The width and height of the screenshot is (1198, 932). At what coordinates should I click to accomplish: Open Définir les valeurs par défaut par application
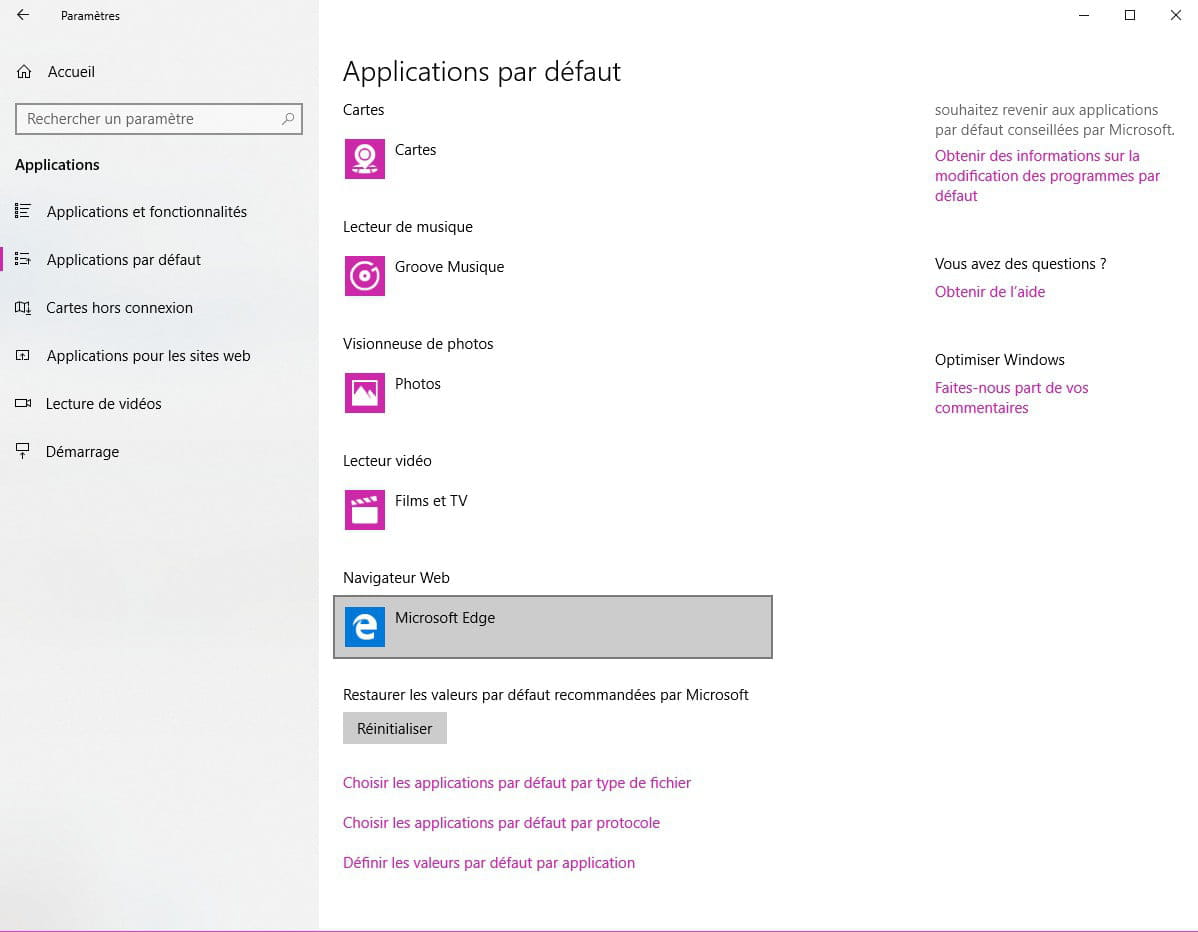489,862
